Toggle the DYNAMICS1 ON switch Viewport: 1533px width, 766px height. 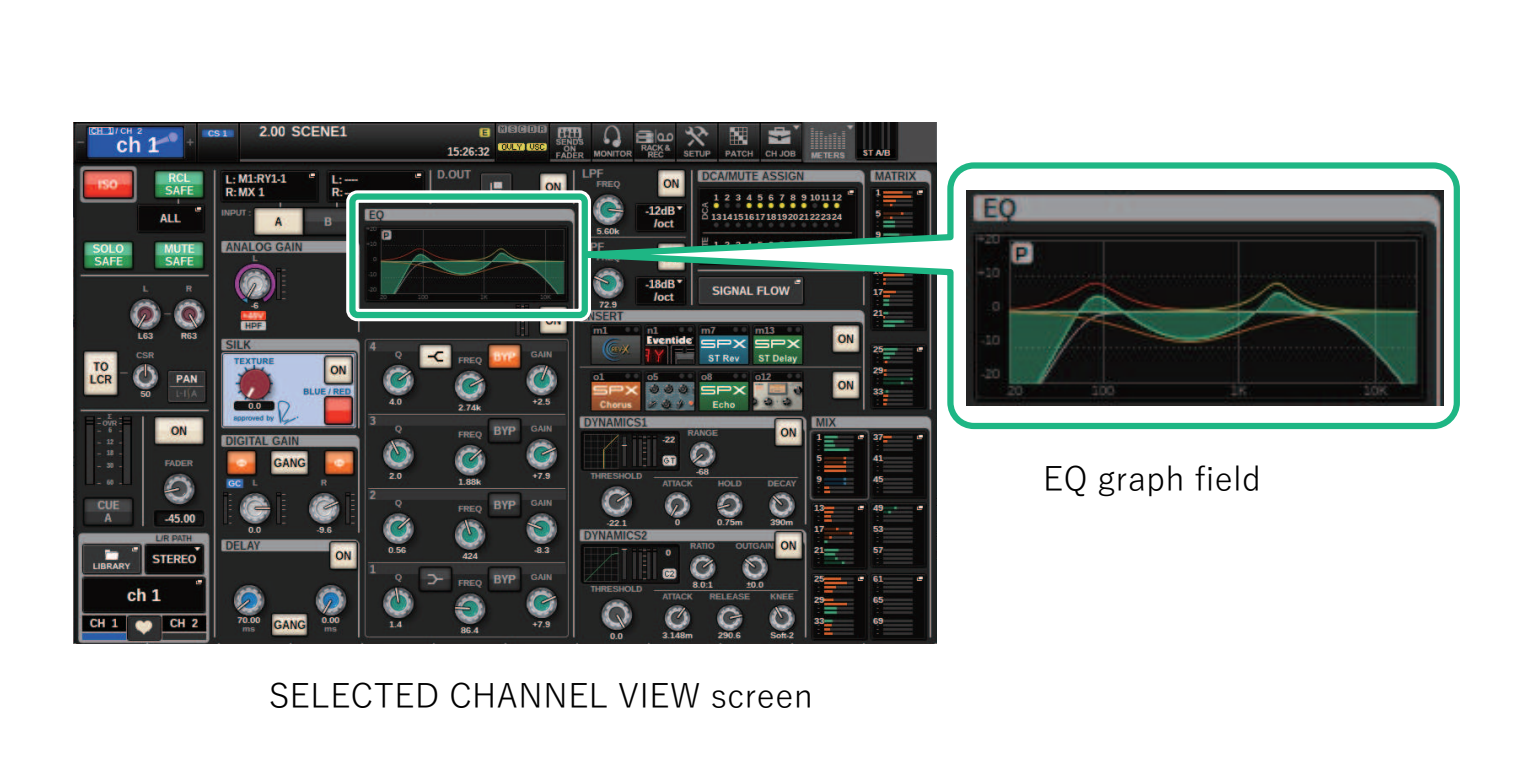click(x=788, y=433)
